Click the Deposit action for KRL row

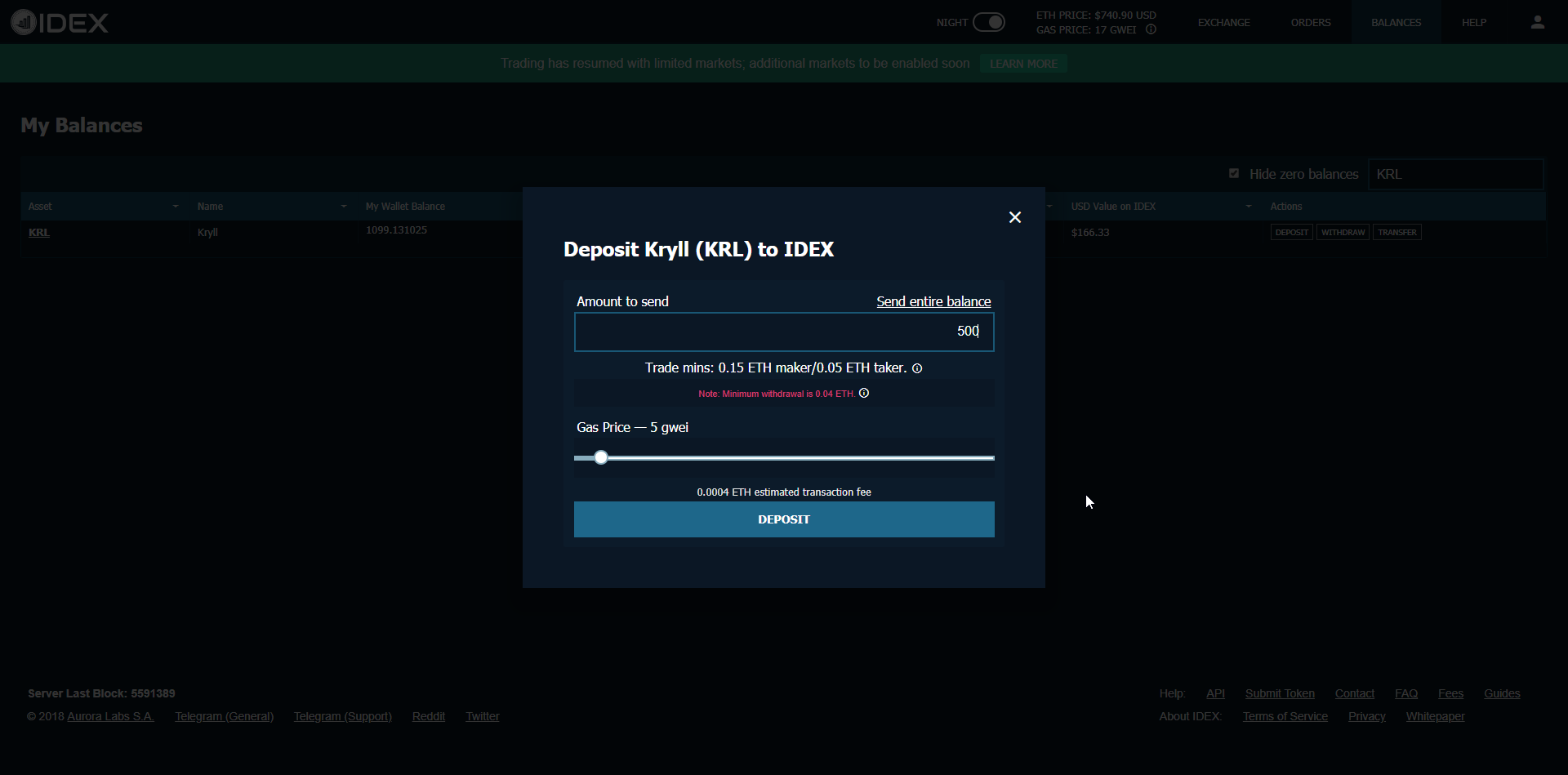pyautogui.click(x=1292, y=233)
